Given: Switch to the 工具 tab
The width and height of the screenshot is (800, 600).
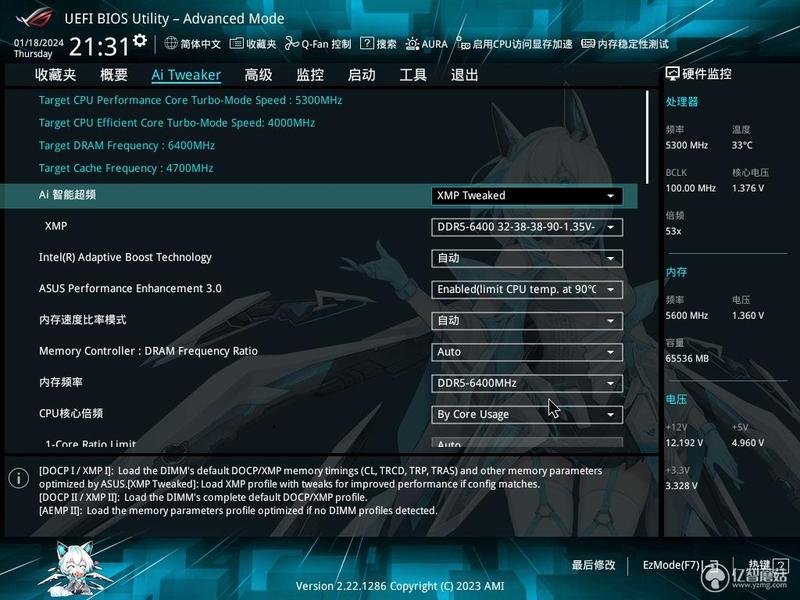Looking at the screenshot, I should [413, 75].
